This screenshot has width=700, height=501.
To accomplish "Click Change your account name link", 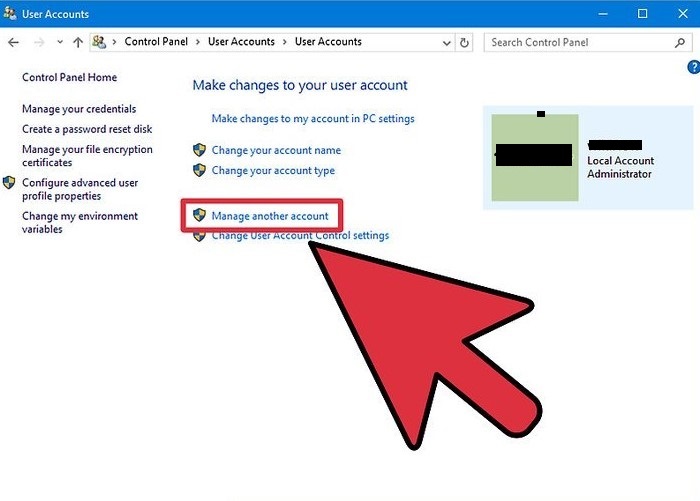I will [276, 150].
